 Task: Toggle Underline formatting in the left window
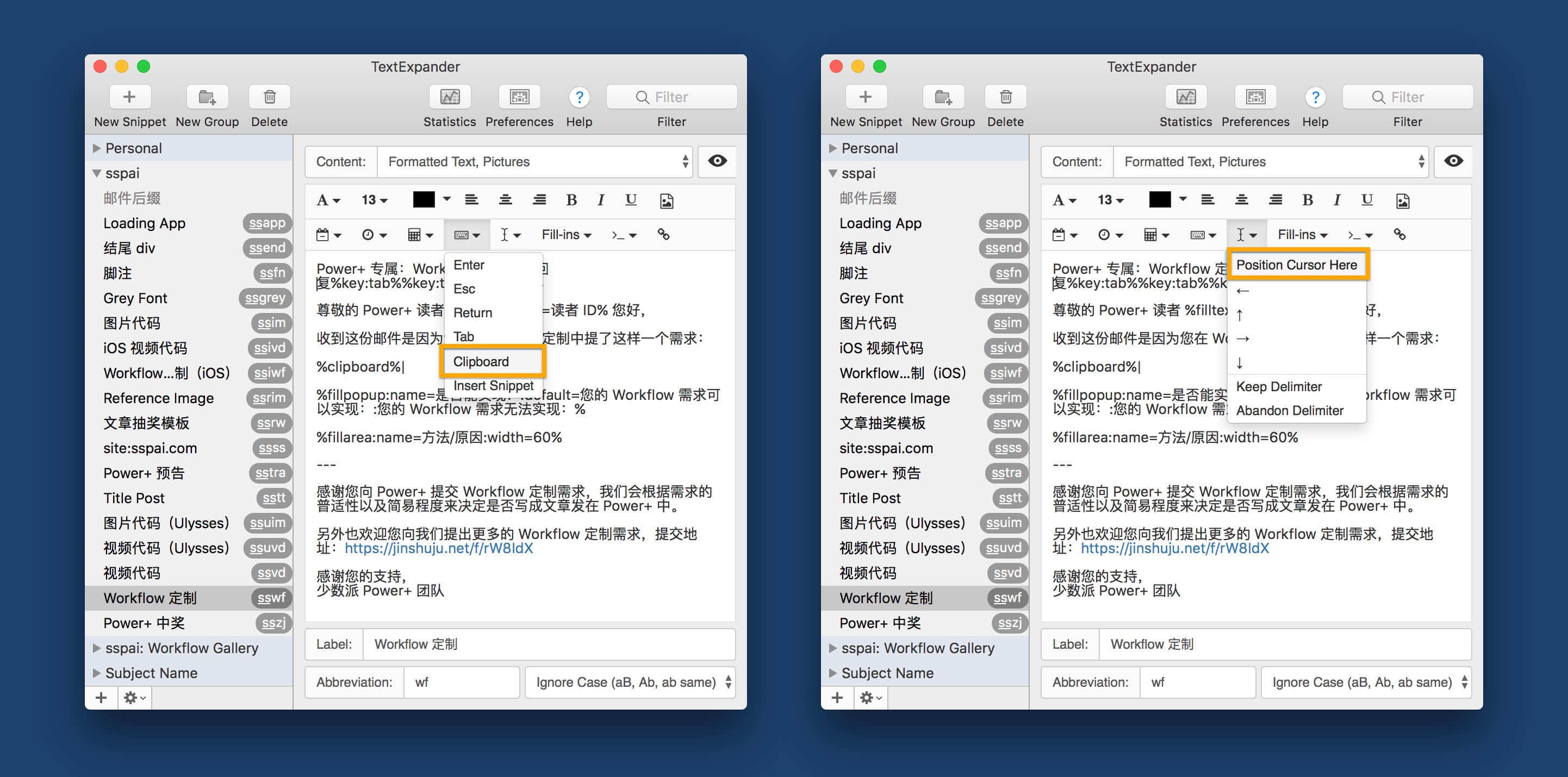point(631,199)
